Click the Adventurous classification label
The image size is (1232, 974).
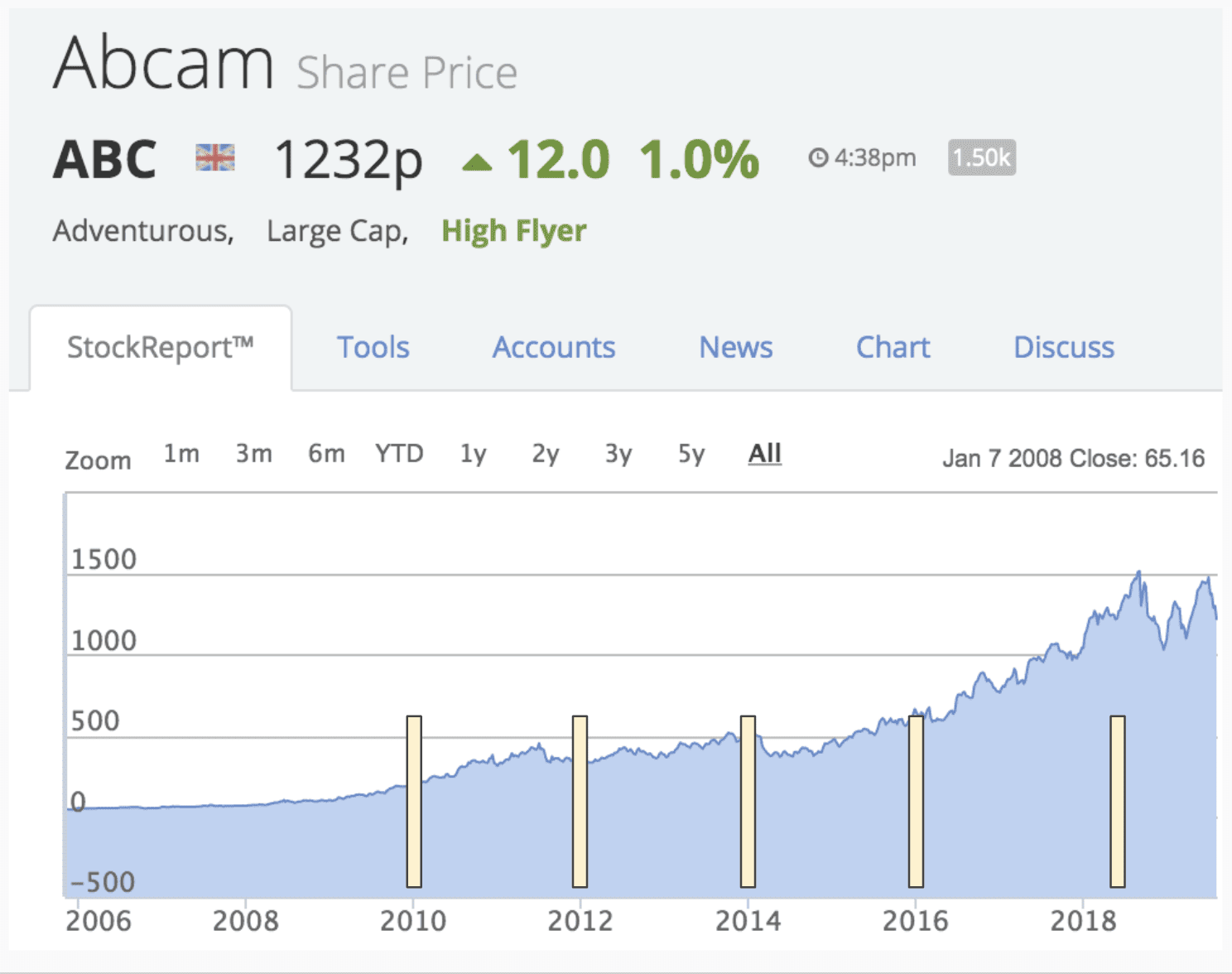pyautogui.click(x=143, y=231)
